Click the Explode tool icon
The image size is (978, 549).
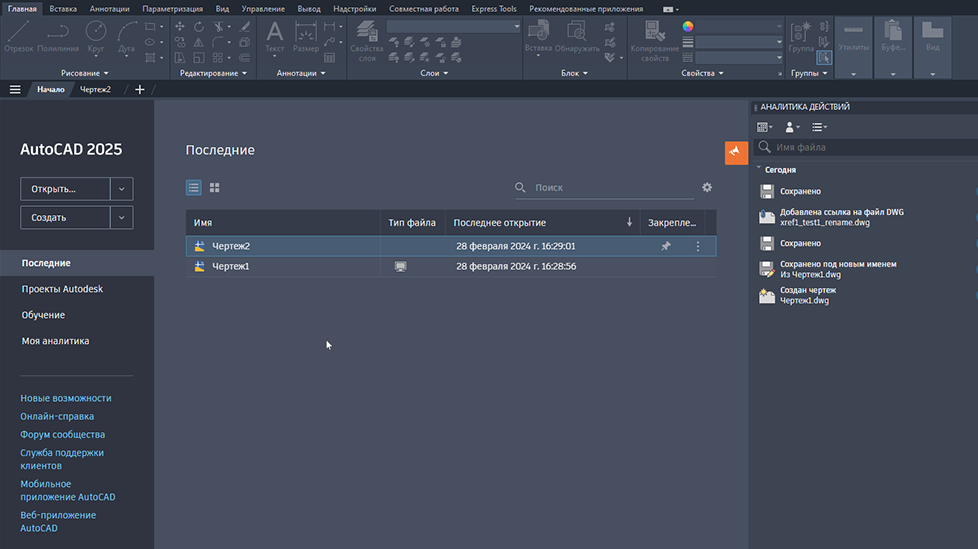(x=244, y=42)
